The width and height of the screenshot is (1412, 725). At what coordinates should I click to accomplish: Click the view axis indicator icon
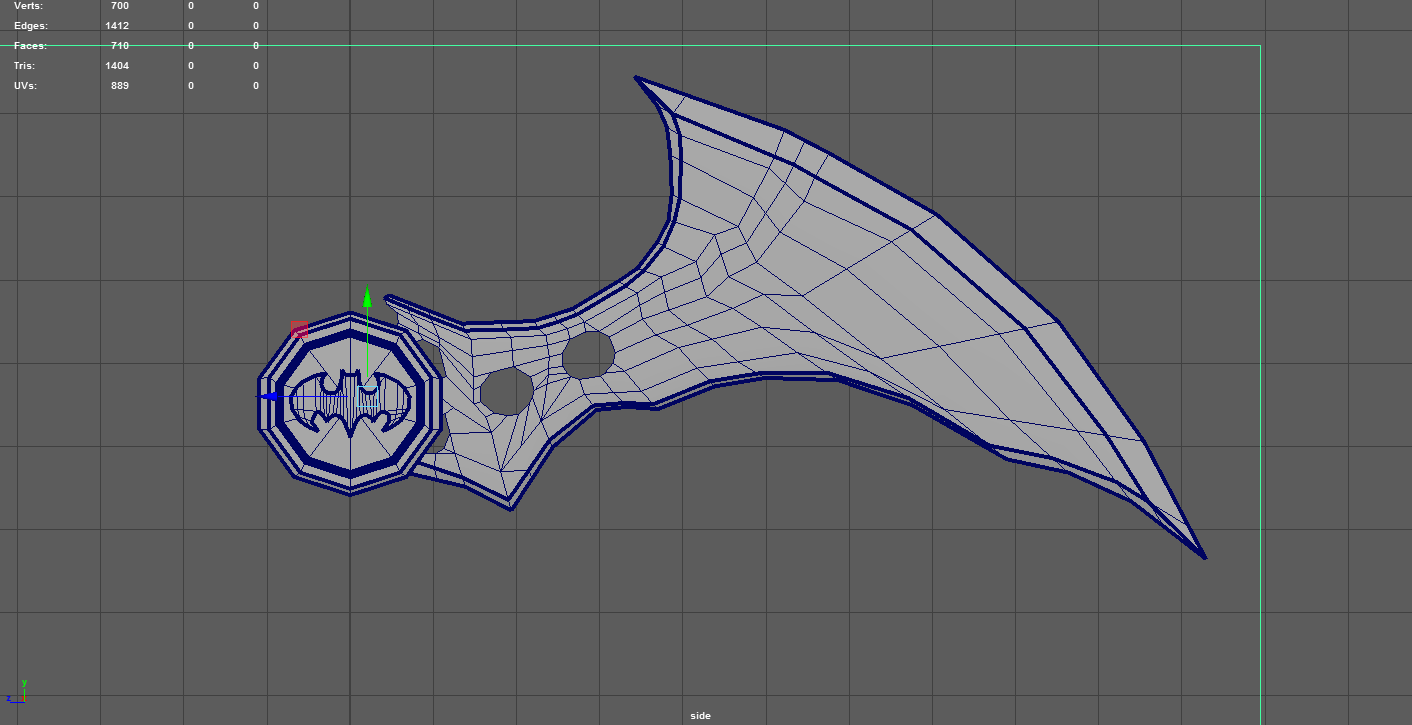[x=16, y=693]
